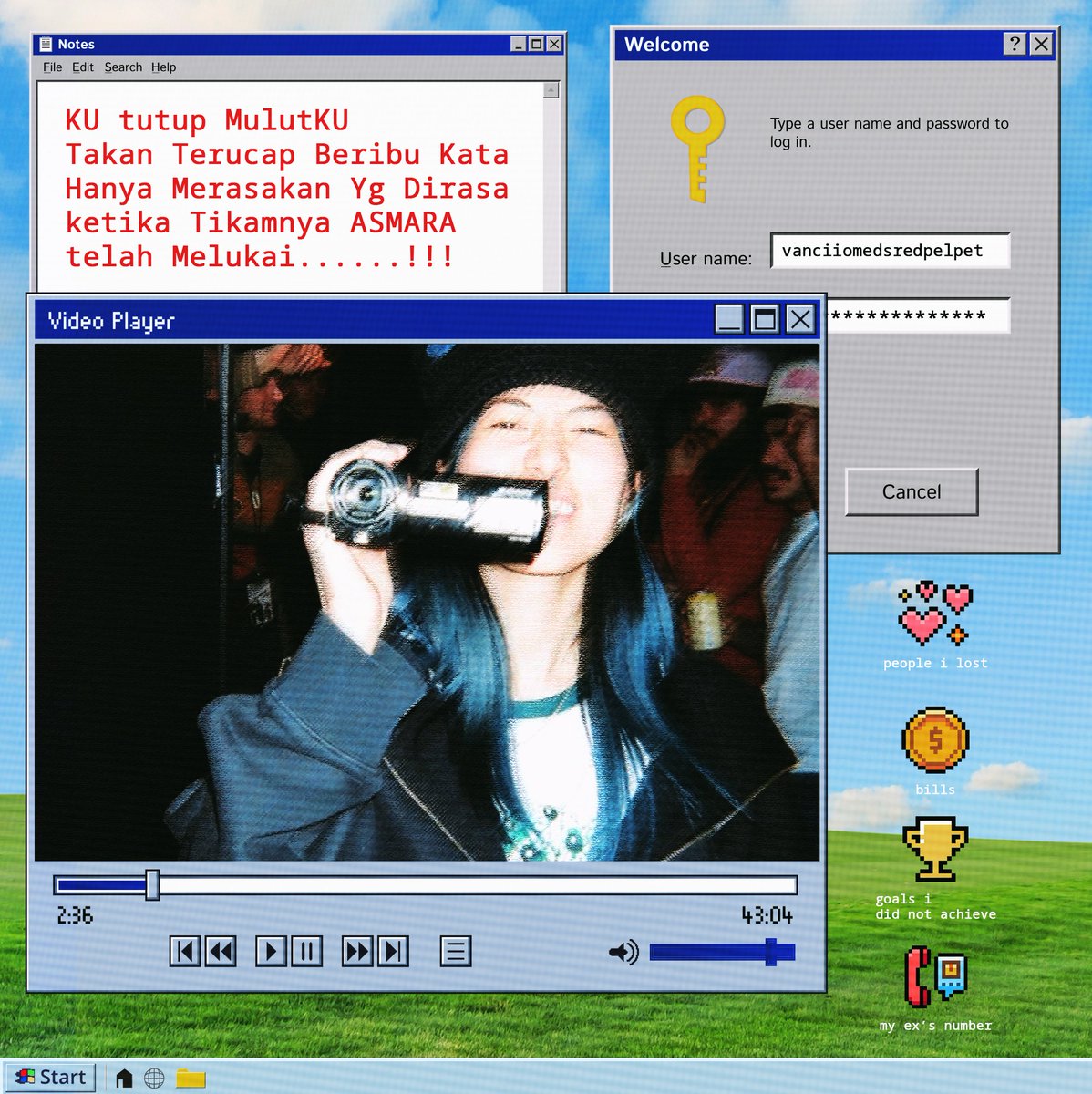1092x1094 pixels.
Task: Click the Notes app icon in title bar
Action: (46, 44)
